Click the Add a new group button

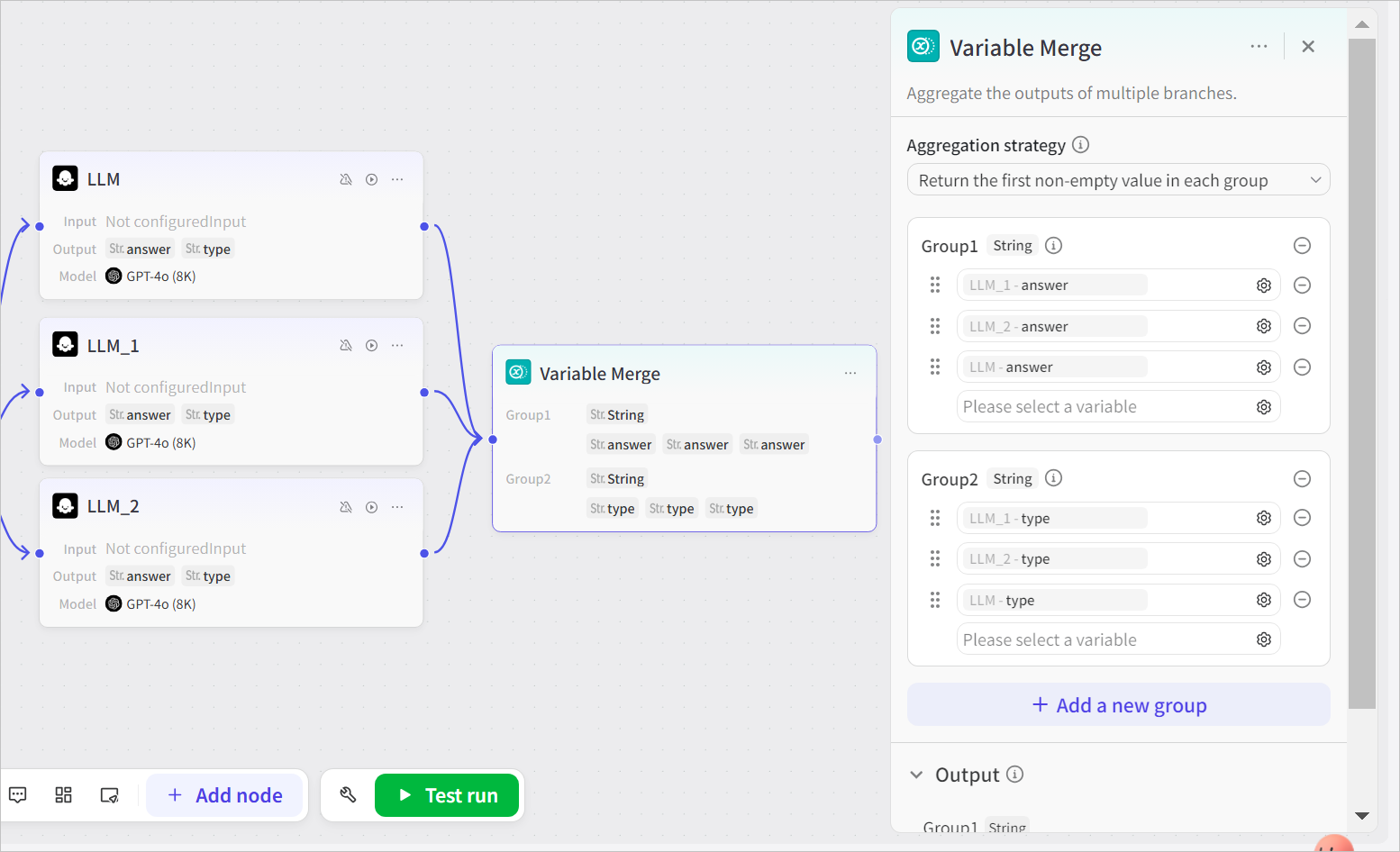tap(1118, 705)
